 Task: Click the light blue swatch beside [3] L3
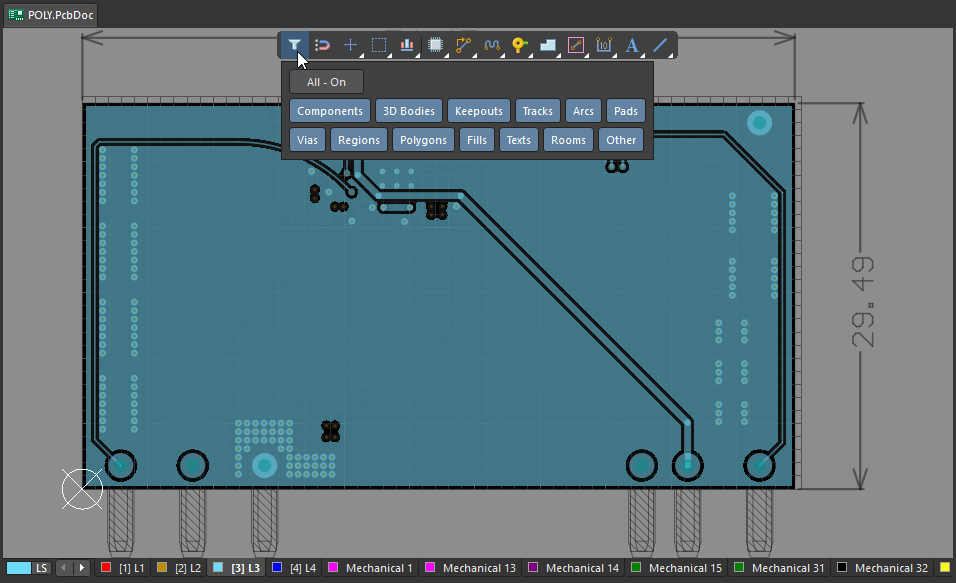[x=218, y=567]
